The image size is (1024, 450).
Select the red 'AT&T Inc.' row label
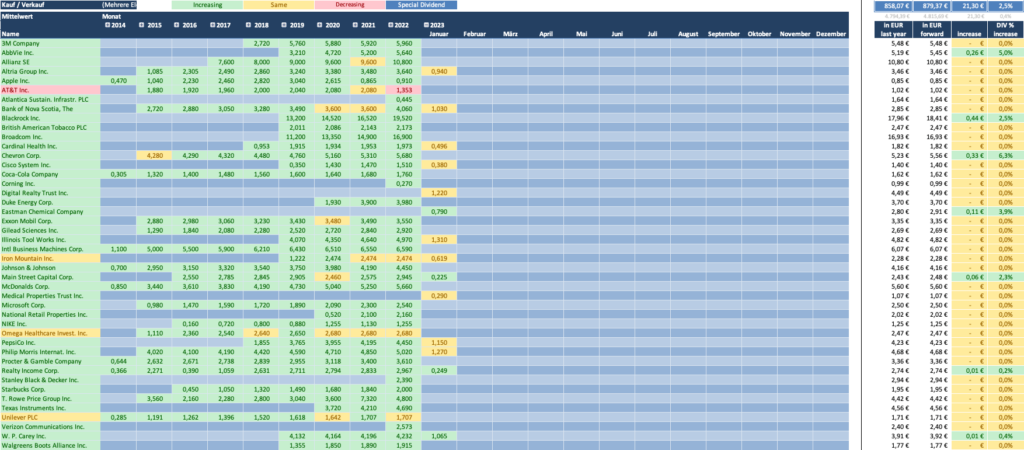click(x=50, y=90)
